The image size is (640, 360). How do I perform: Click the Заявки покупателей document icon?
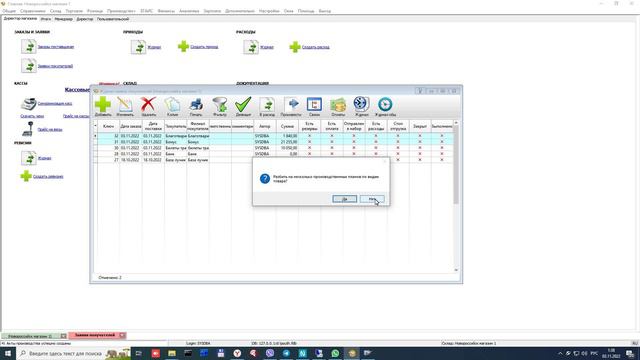pos(29,65)
